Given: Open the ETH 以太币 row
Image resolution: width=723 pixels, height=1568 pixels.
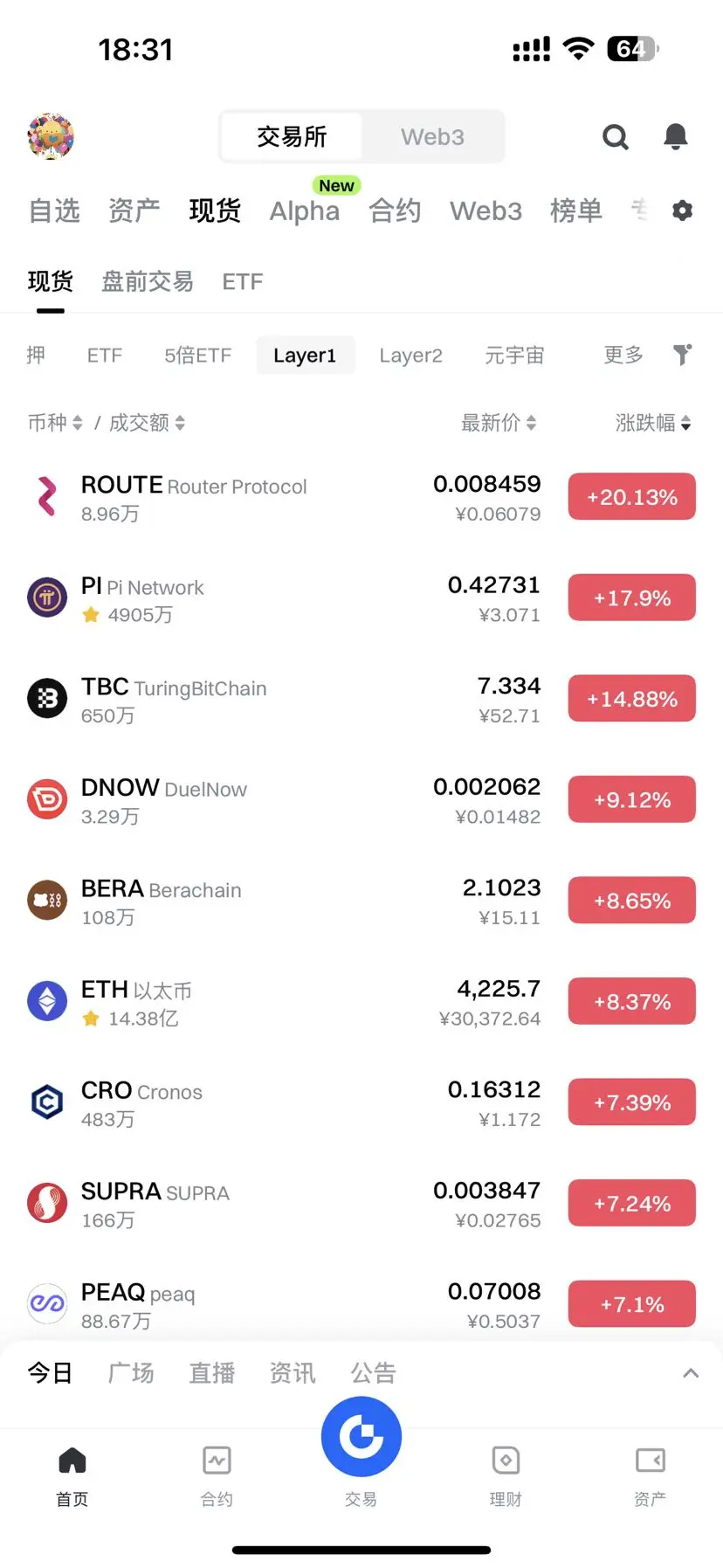Looking at the screenshot, I should tap(361, 1003).
